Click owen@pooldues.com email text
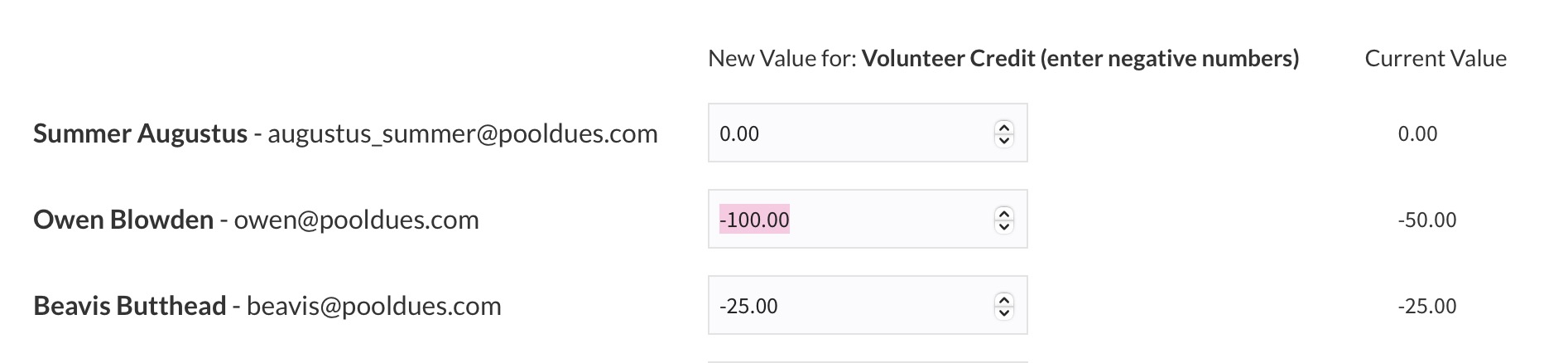Viewport: 1568px width, 363px height. pyautogui.click(x=356, y=220)
